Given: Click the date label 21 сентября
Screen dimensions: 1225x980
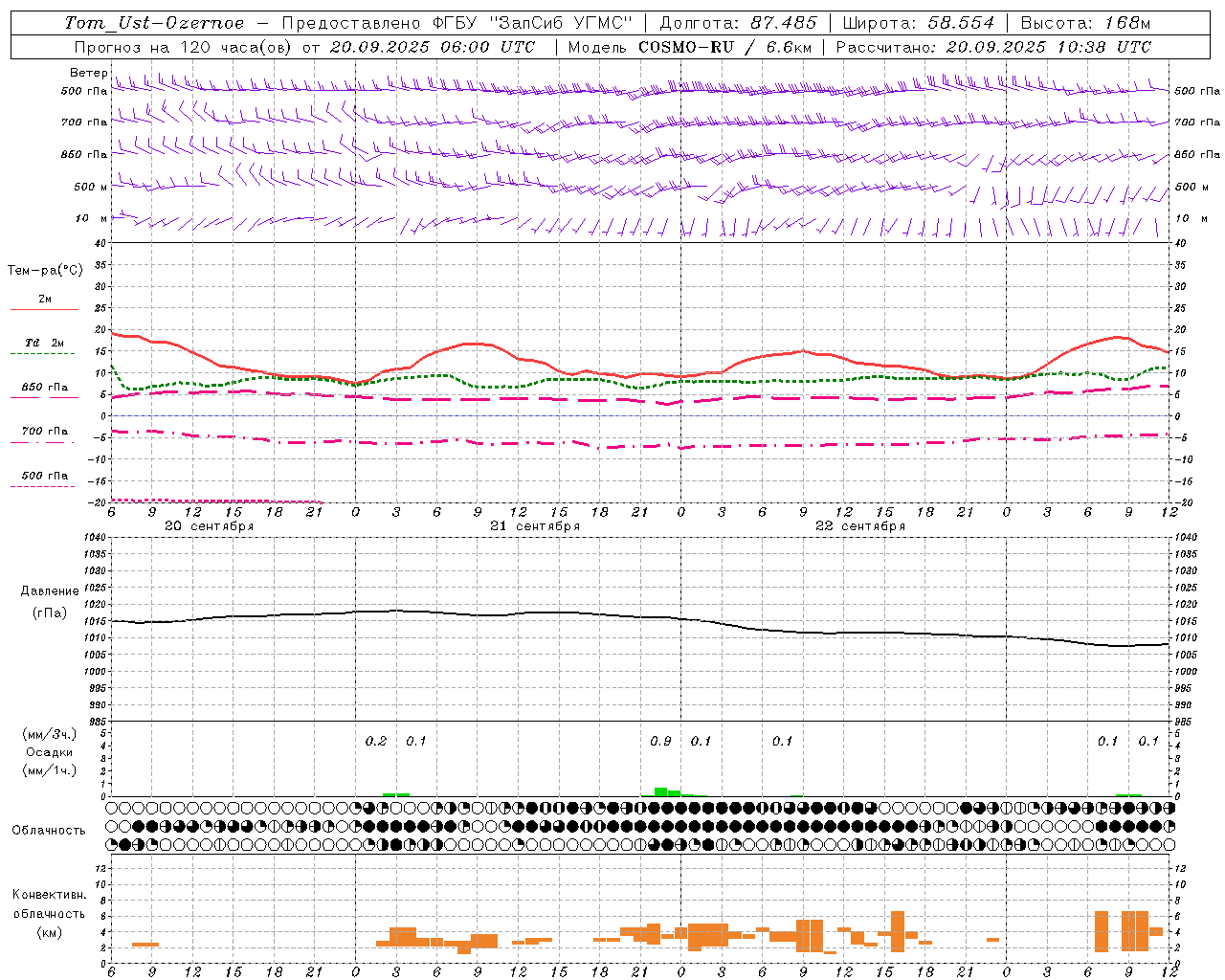Looking at the screenshot, I should (535, 526).
